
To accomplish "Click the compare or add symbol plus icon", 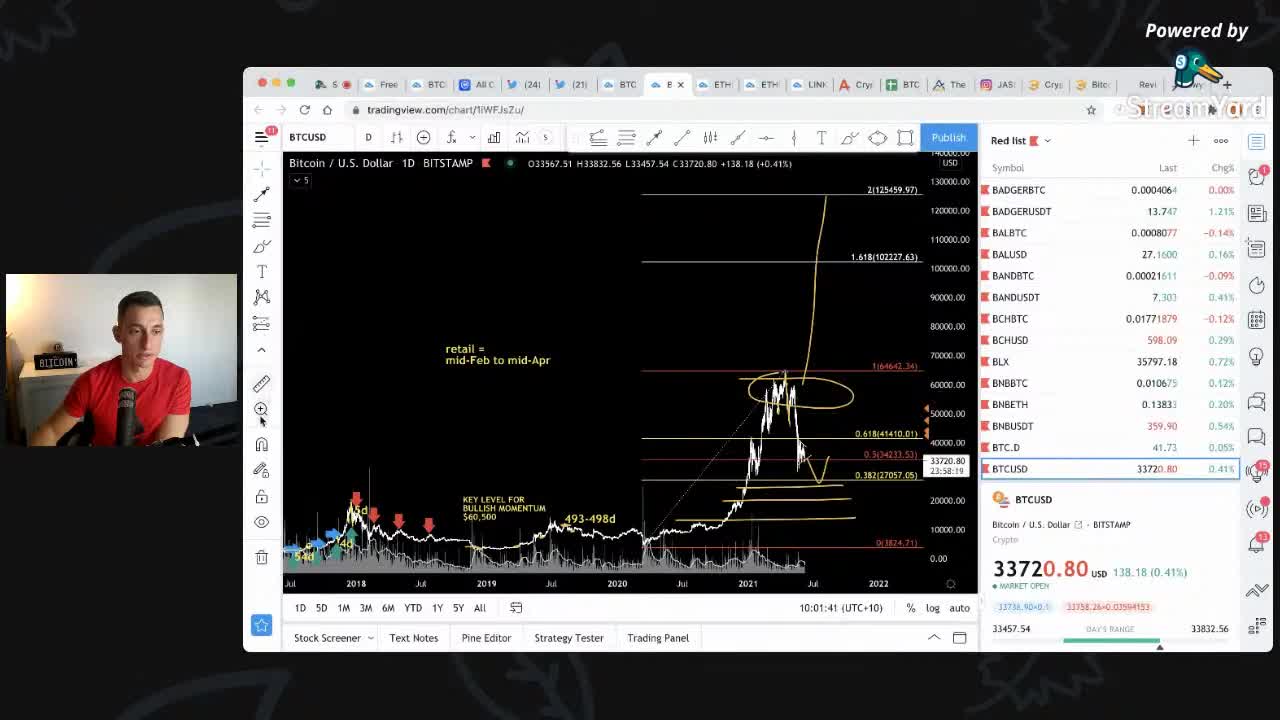I will click(423, 137).
